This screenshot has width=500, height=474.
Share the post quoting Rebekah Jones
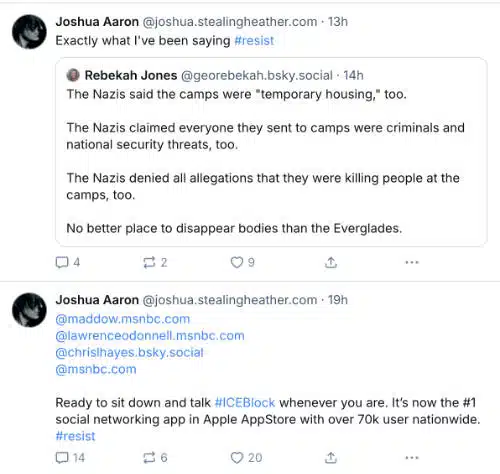tap(331, 262)
